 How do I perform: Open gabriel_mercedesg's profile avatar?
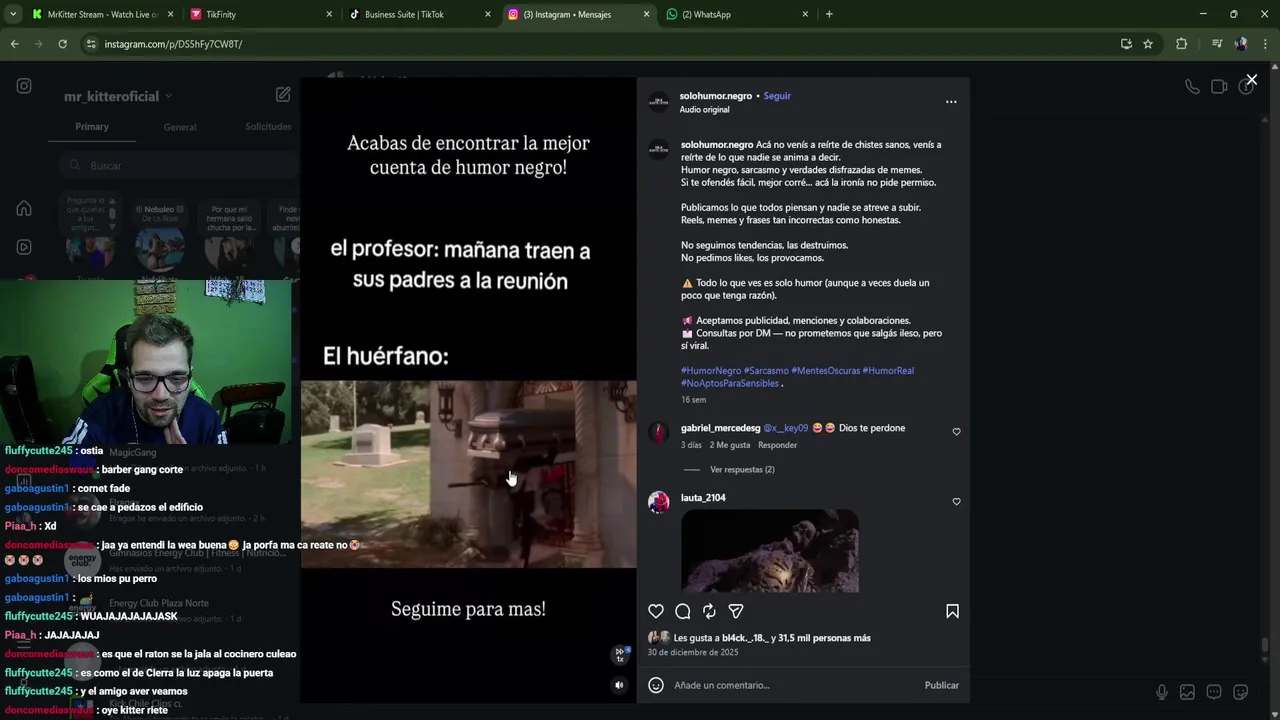click(x=658, y=432)
